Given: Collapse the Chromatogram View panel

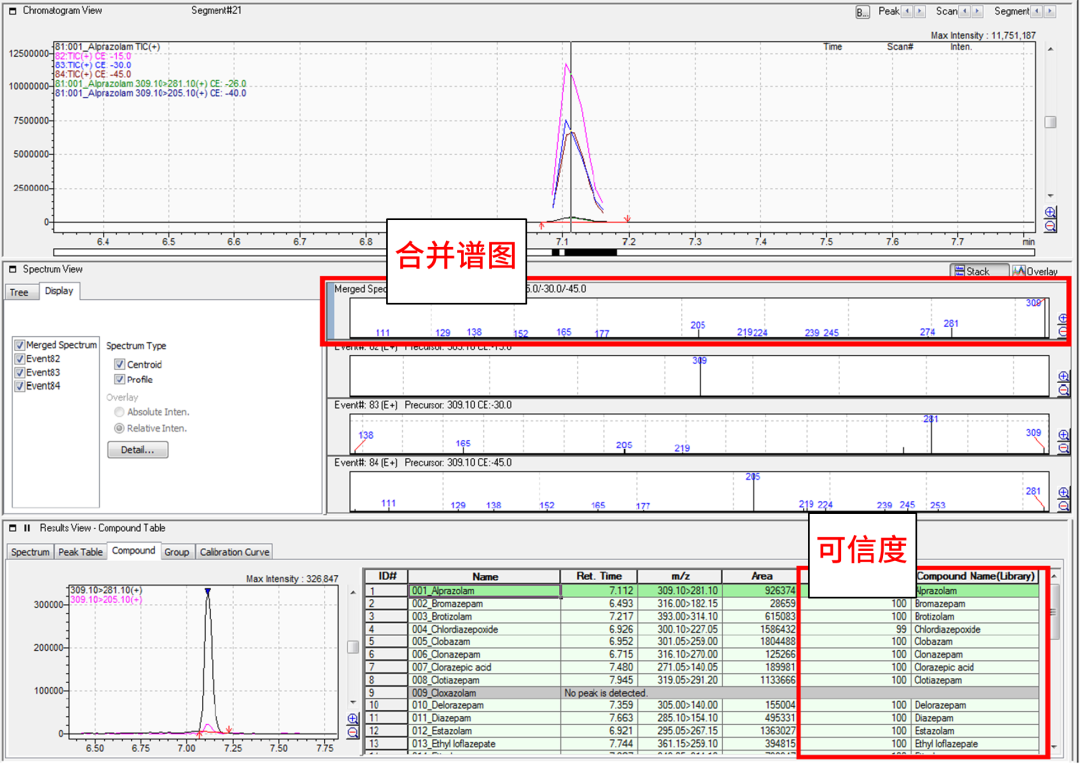Looking at the screenshot, I should pyautogui.click(x=13, y=11).
